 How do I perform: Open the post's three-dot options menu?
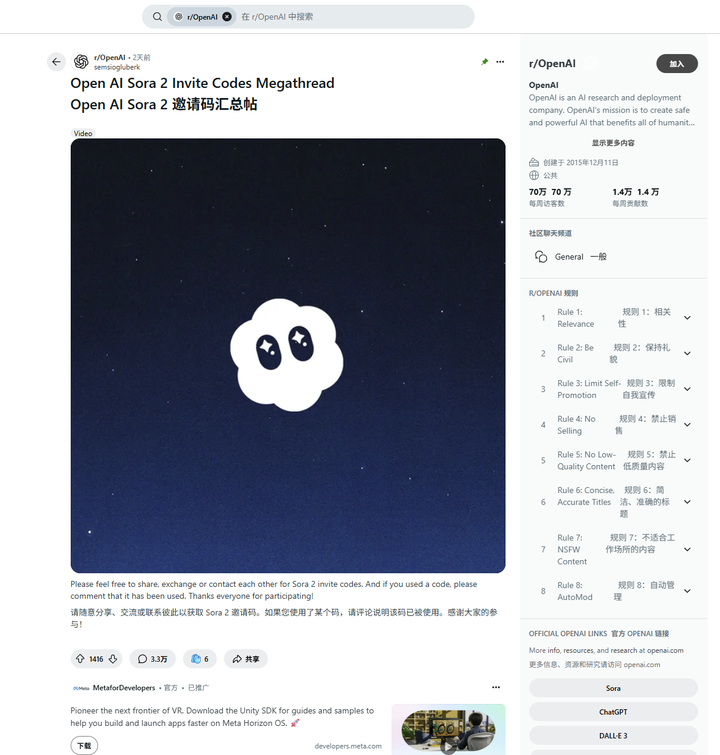coord(500,62)
